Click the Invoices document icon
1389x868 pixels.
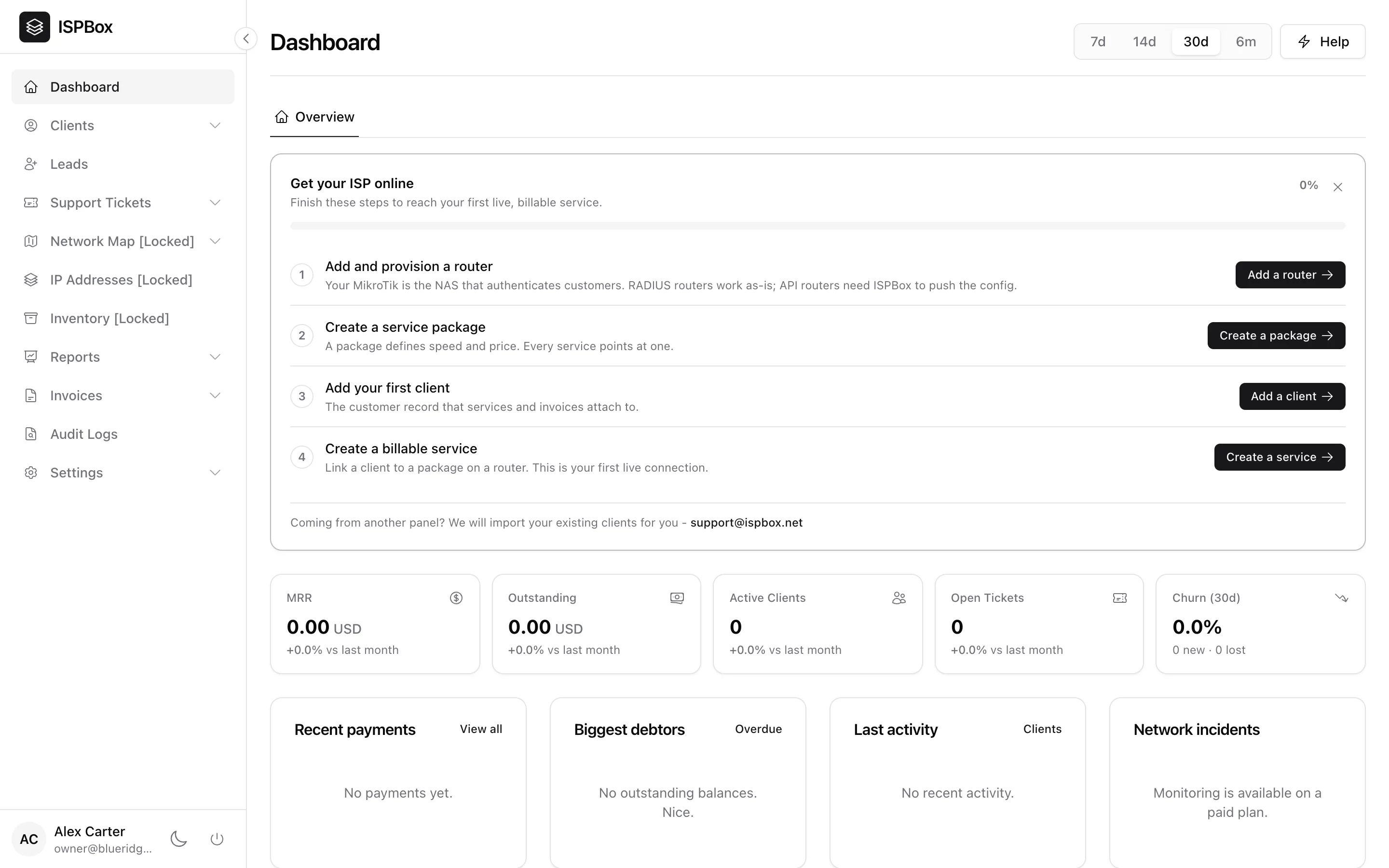31,395
